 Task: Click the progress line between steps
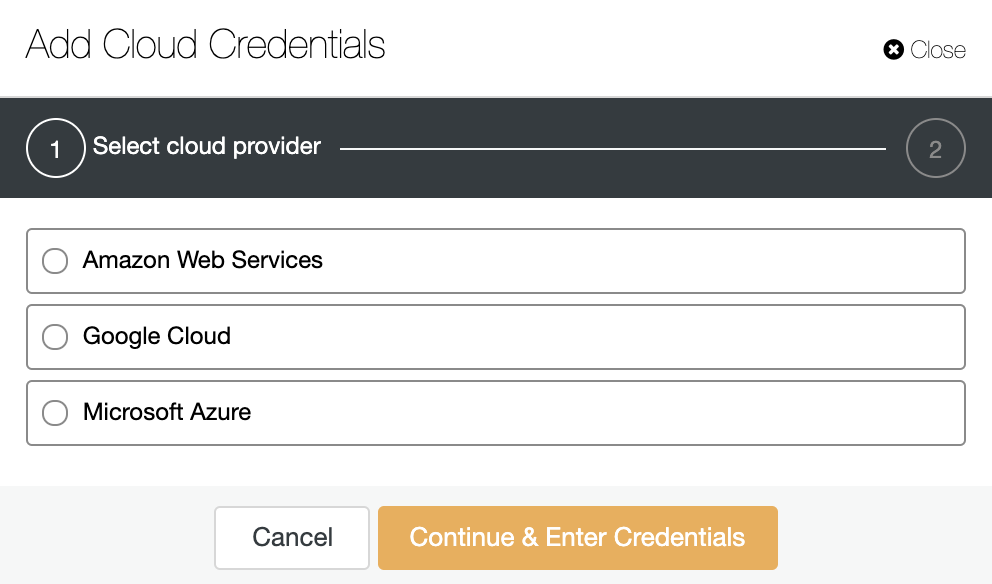tap(612, 149)
